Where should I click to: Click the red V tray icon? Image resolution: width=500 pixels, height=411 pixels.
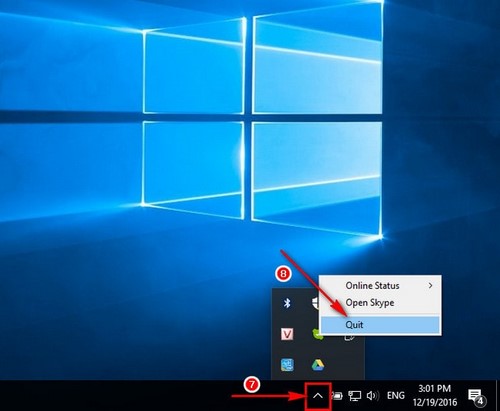[x=287, y=334]
